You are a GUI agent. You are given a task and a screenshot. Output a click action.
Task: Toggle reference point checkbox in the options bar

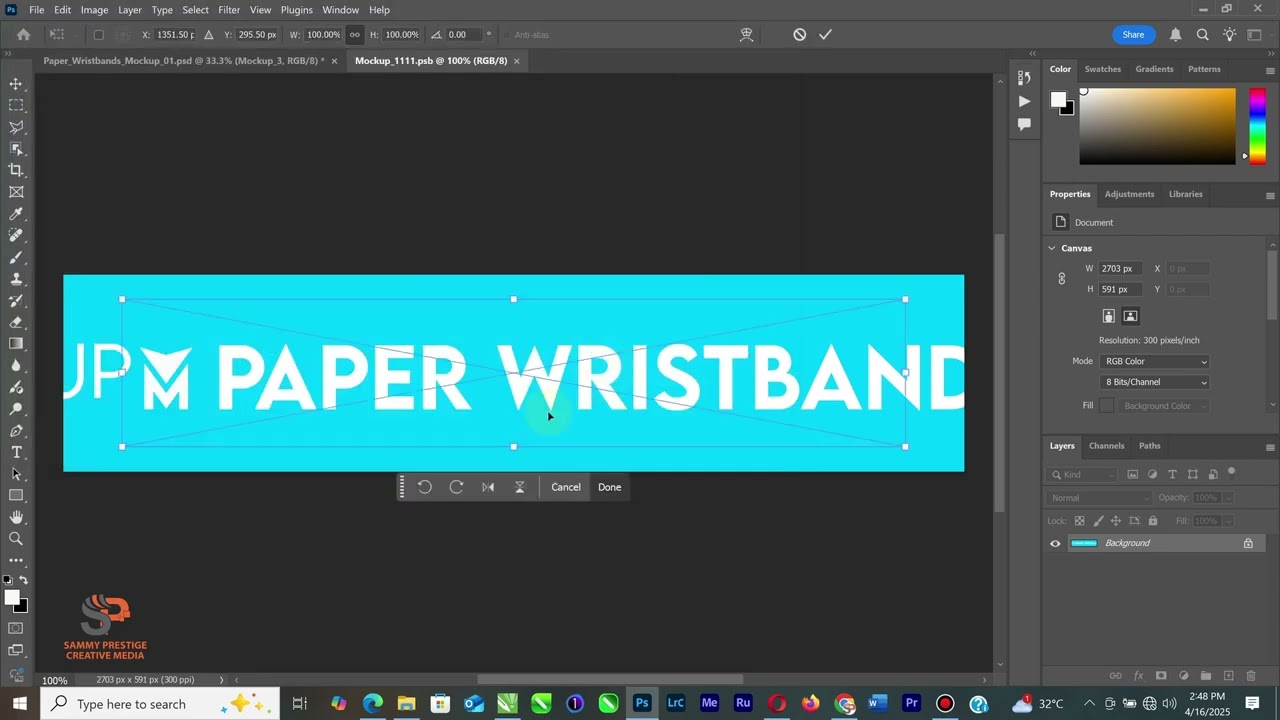pos(98,34)
